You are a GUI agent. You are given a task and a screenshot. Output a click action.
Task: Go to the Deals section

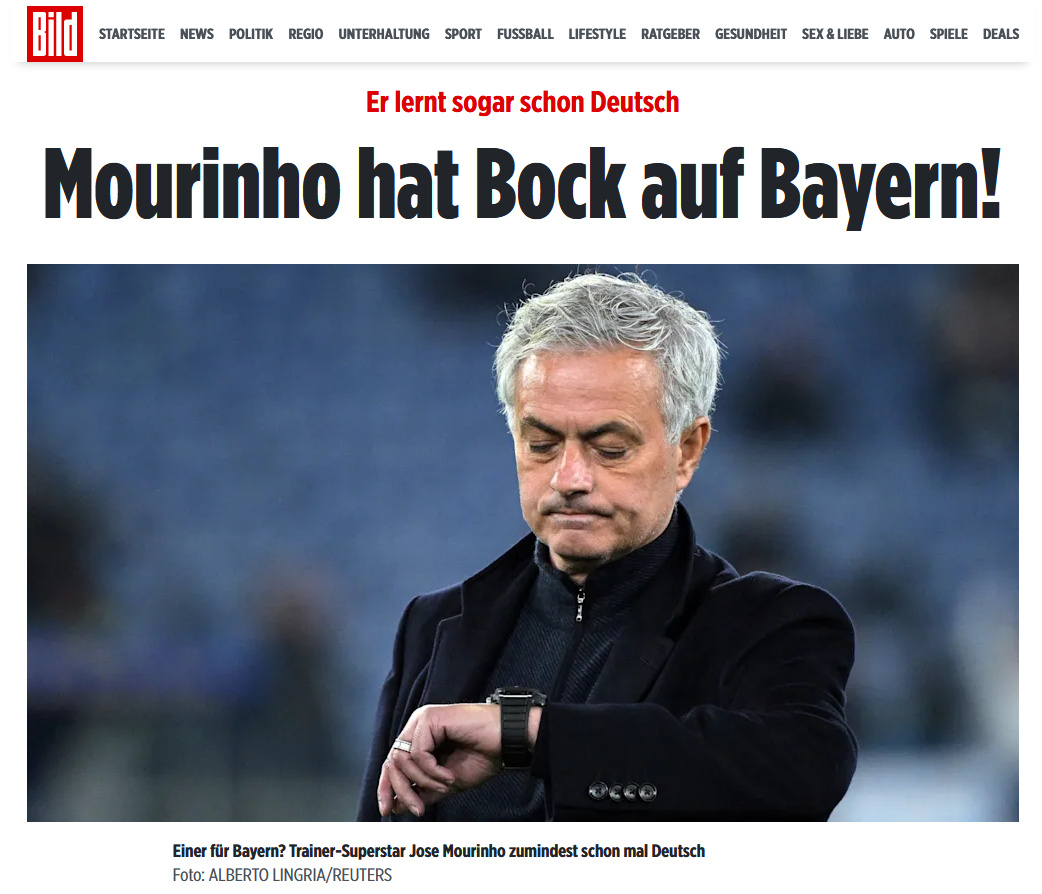pyautogui.click(x=1001, y=34)
